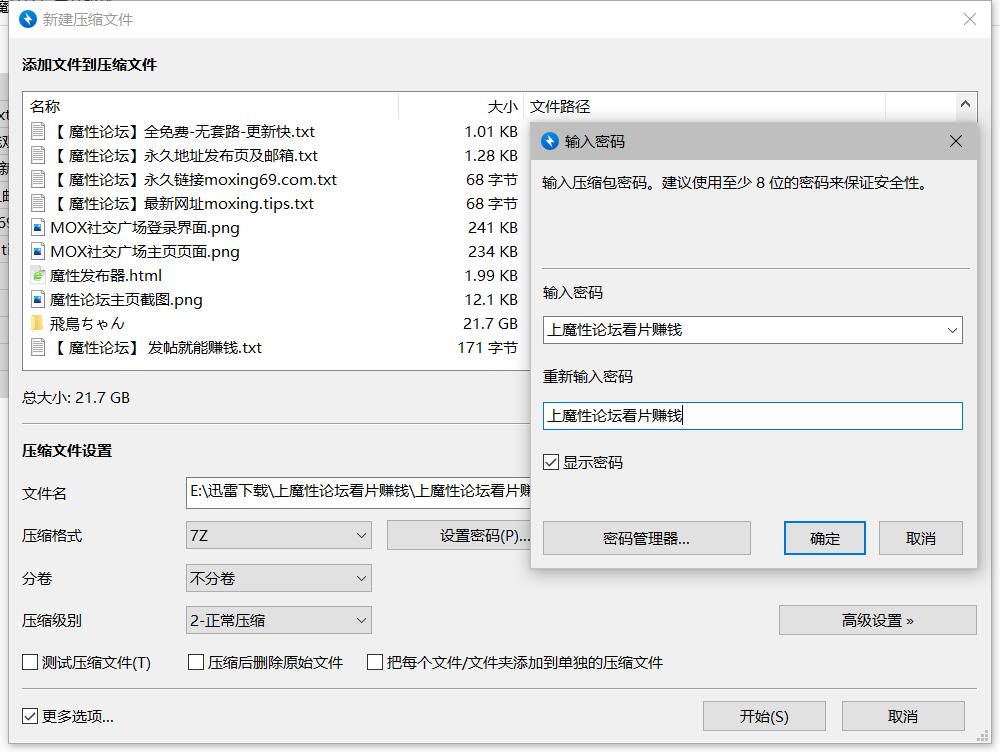Open 密码管理器...
The image size is (1000, 752).
click(x=647, y=538)
